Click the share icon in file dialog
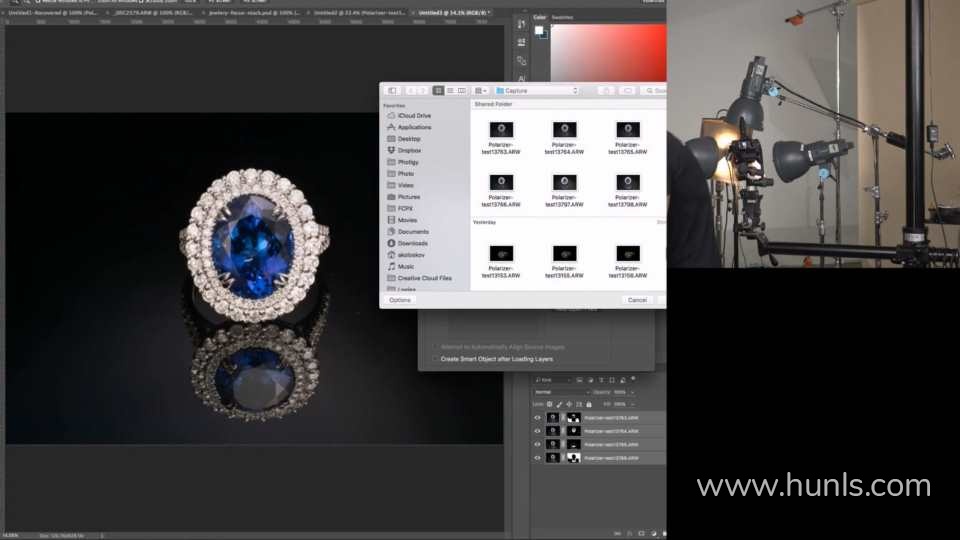 click(606, 91)
